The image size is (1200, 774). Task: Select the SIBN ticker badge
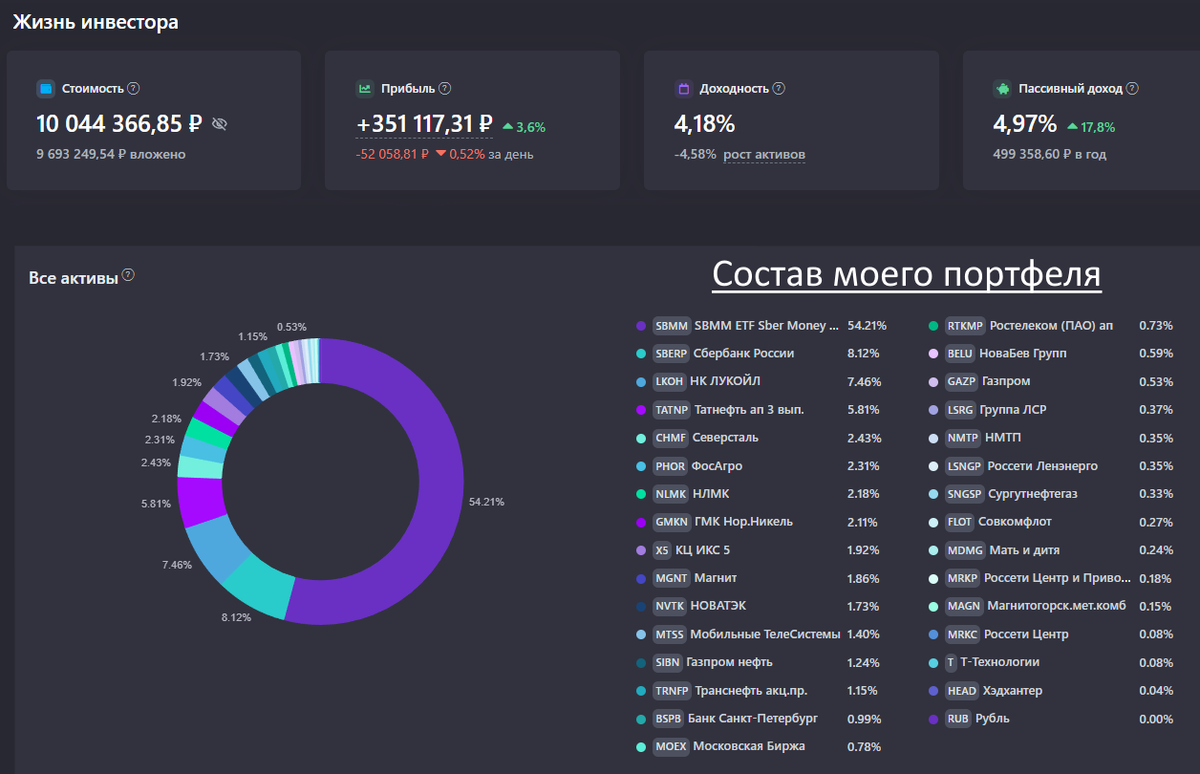tap(667, 662)
